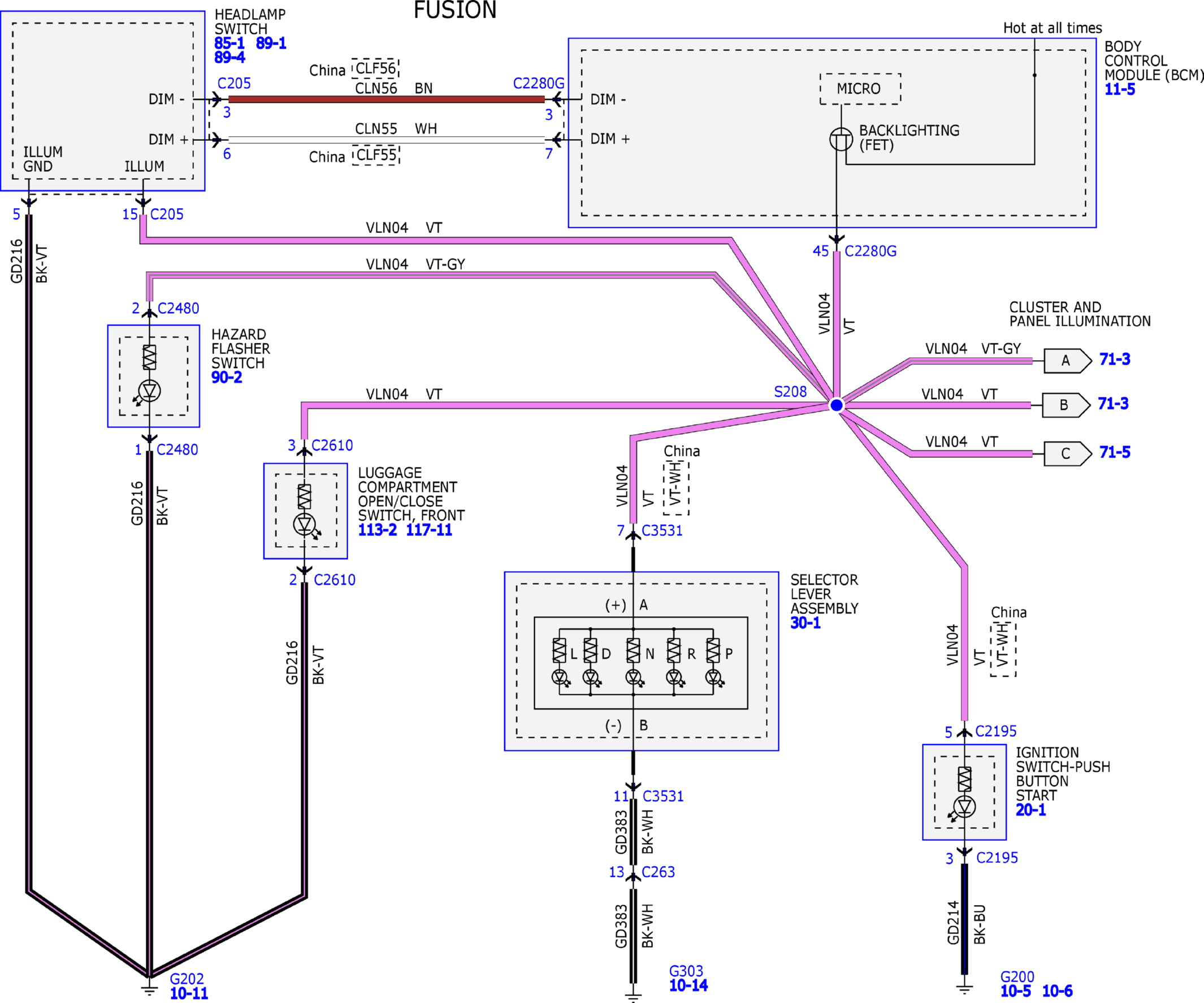Click the C3531 label at pin 11
This screenshot has width=1204, height=1003.
click(x=664, y=797)
